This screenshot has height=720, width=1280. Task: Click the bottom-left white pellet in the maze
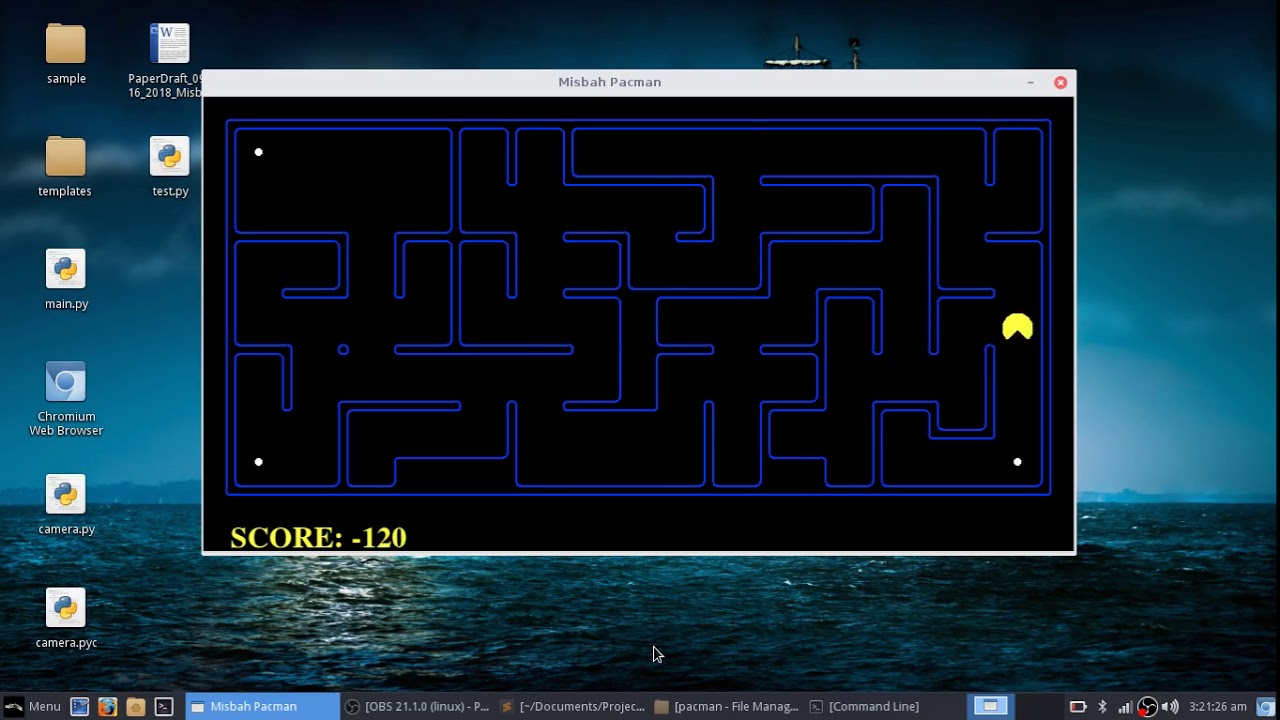pyautogui.click(x=259, y=462)
